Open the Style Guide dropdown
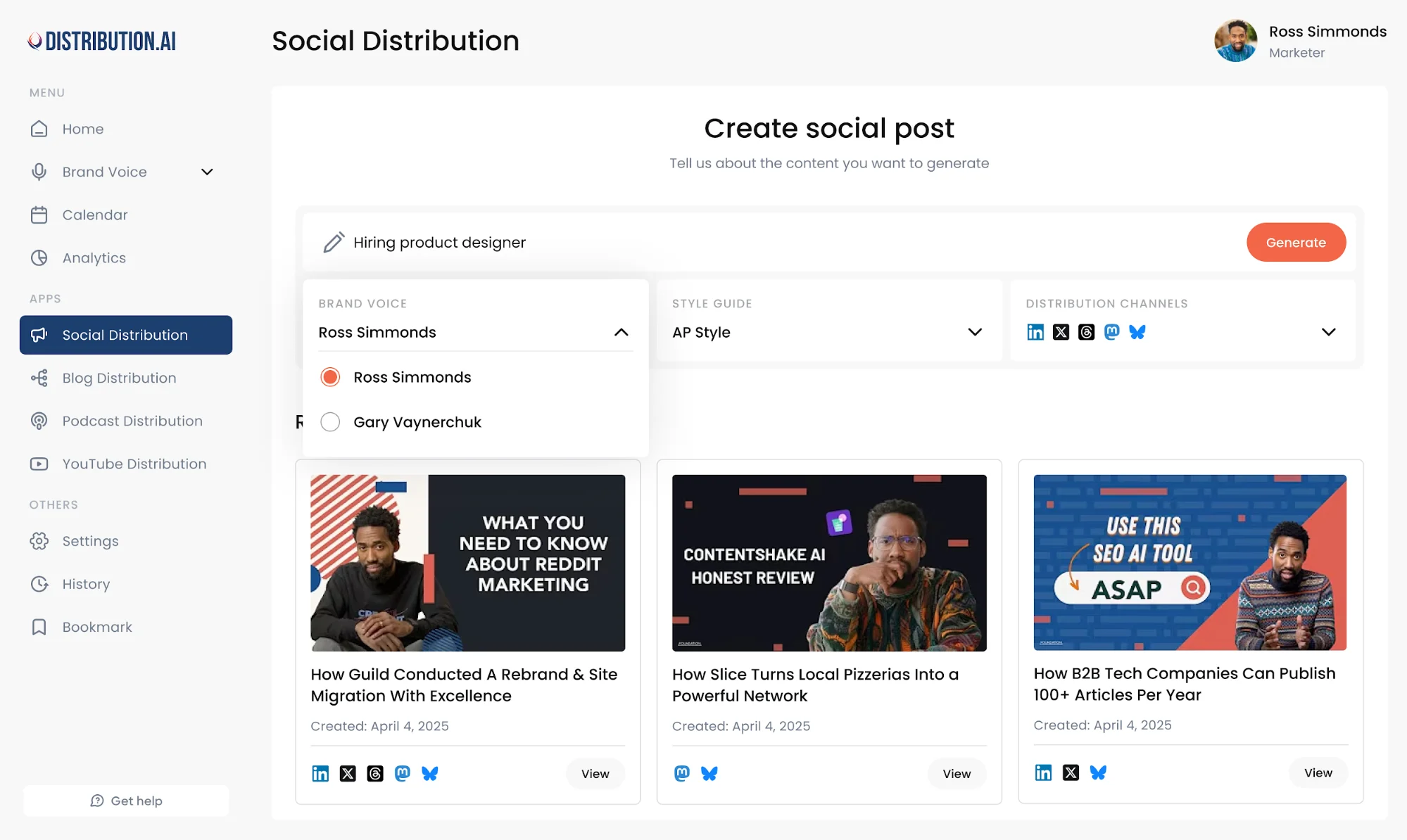 pos(975,332)
